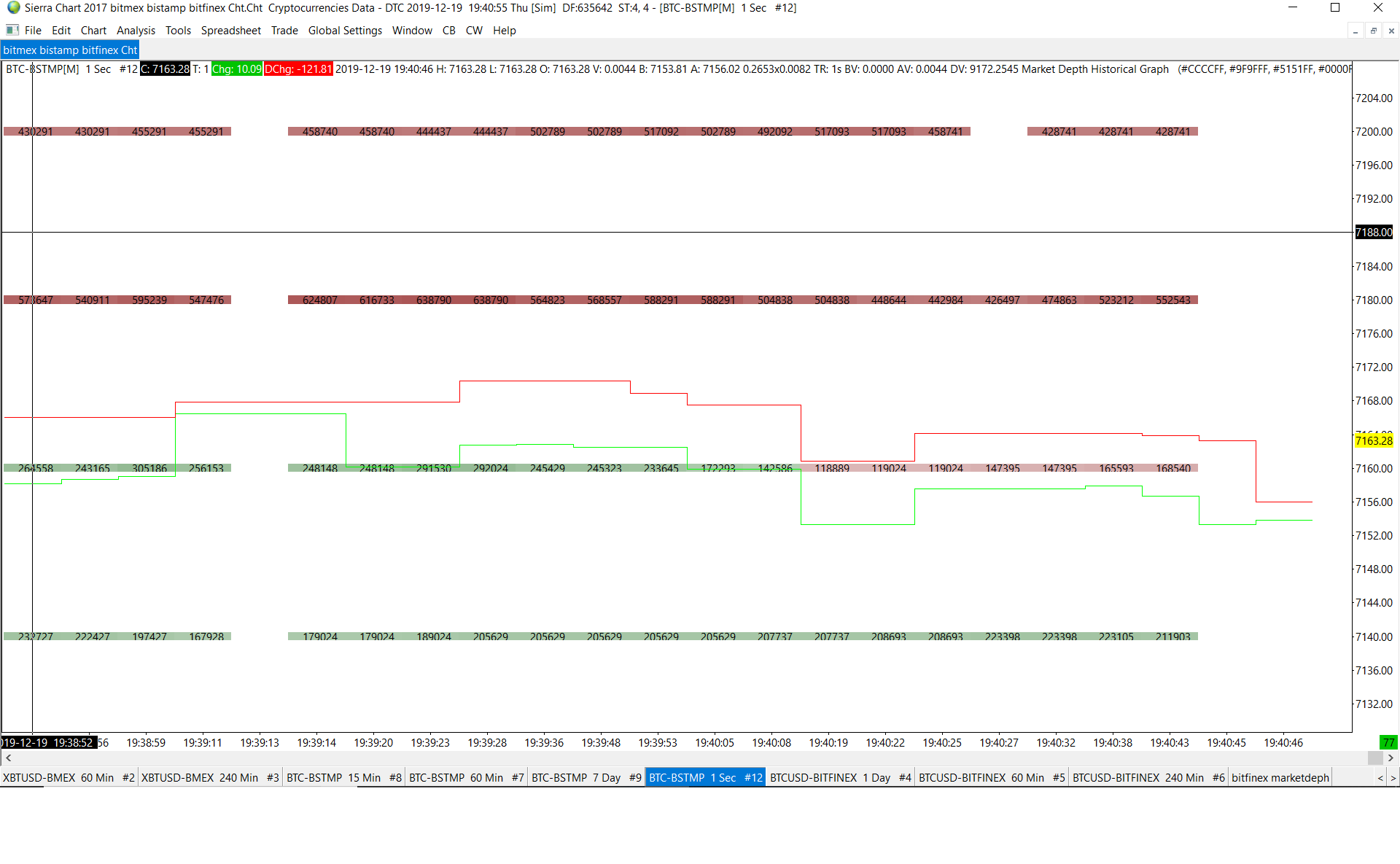Viewport: 1400px width, 864px height.
Task: Close the inner chartbook window
Action: pos(1391,31)
